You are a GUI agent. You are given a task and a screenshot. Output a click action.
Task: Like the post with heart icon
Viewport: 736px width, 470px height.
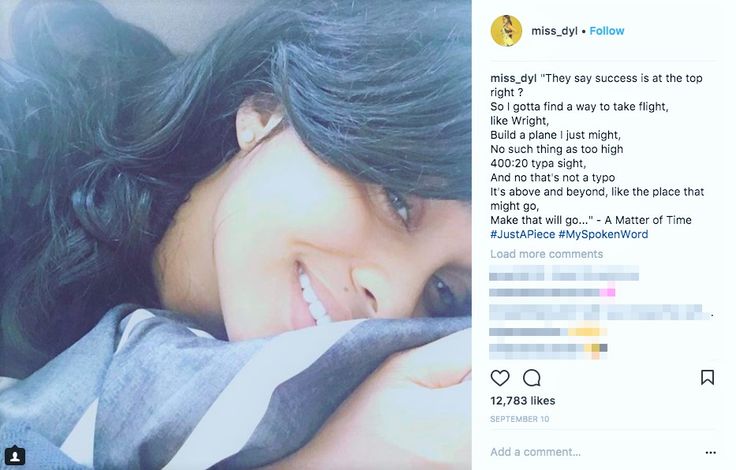[500, 378]
